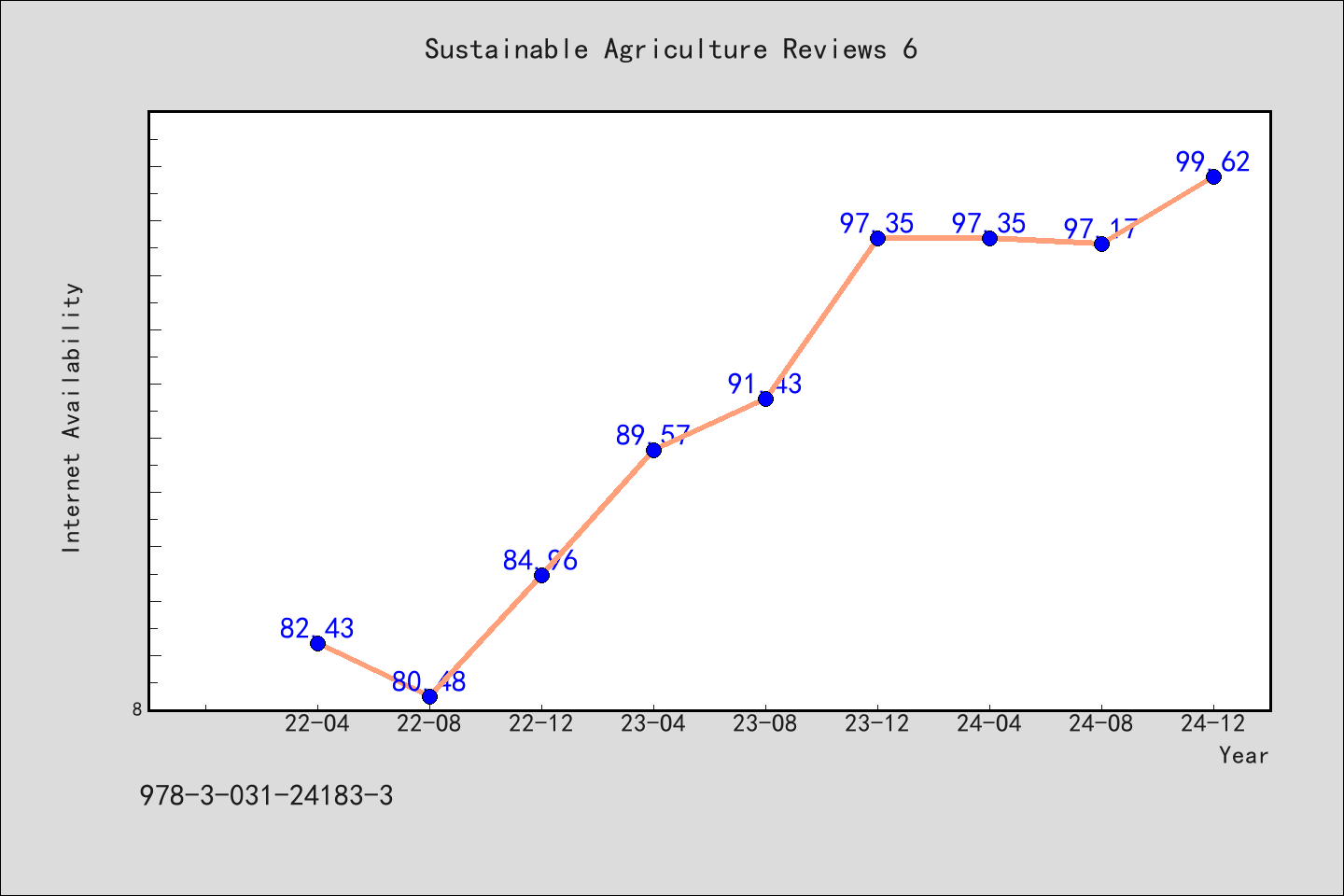The height and width of the screenshot is (896, 1344).
Task: Select the data point at 23-04
Action: tap(653, 450)
